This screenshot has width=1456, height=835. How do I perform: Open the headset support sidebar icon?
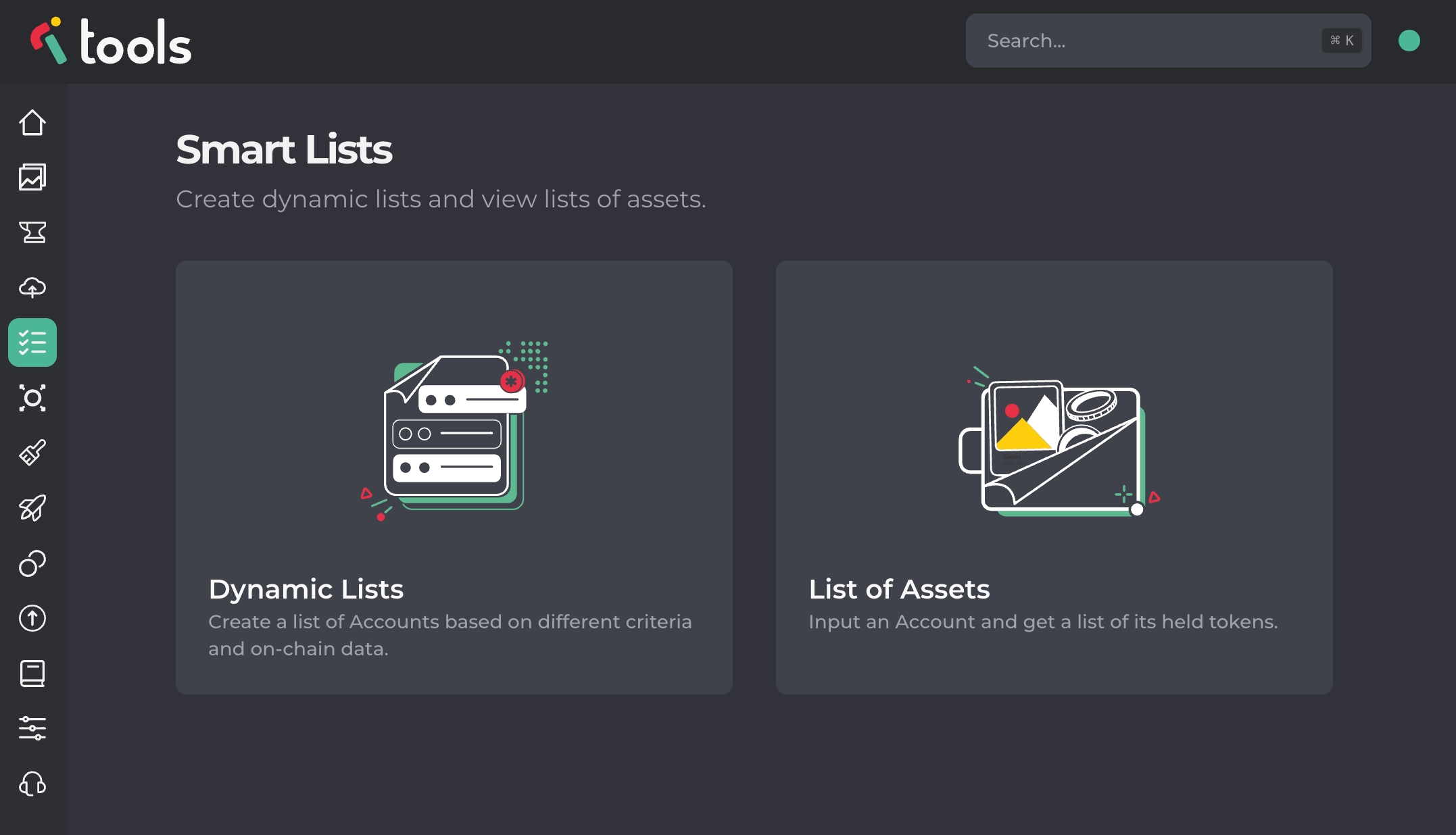32,784
